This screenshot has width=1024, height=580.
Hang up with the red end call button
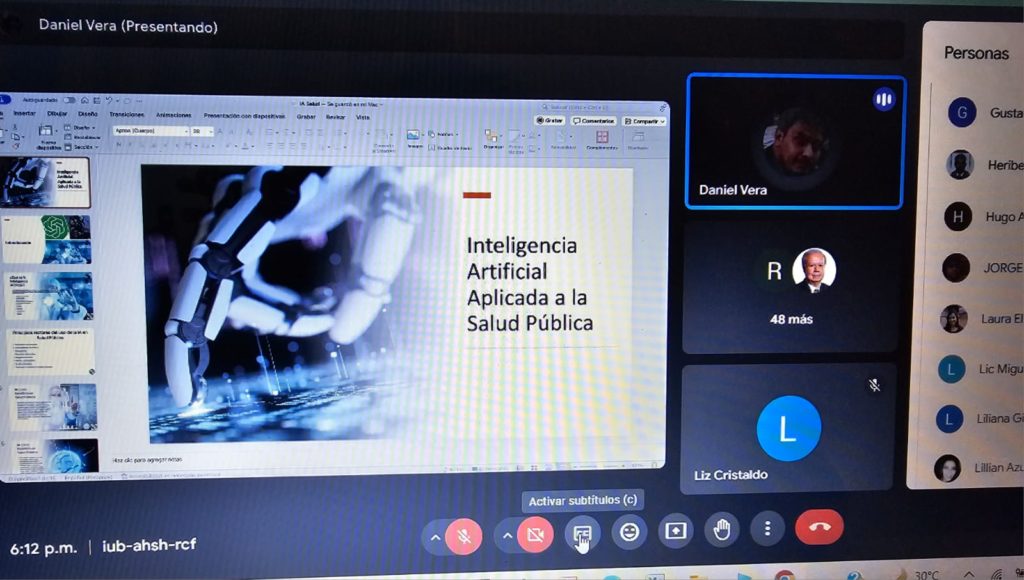(819, 526)
